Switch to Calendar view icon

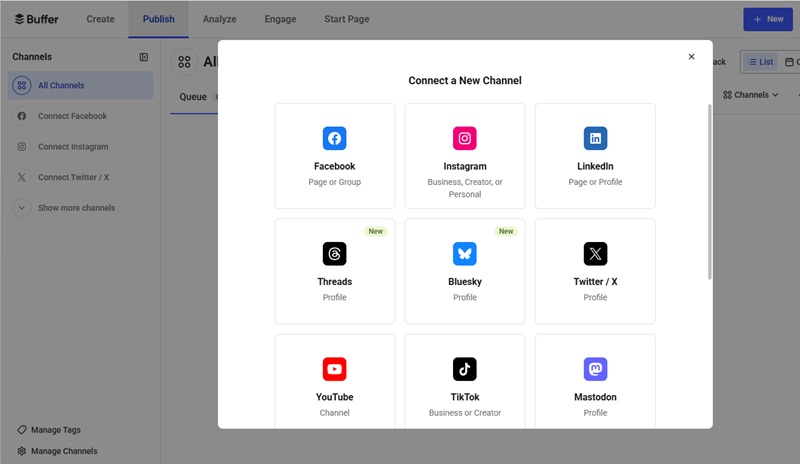click(790, 62)
